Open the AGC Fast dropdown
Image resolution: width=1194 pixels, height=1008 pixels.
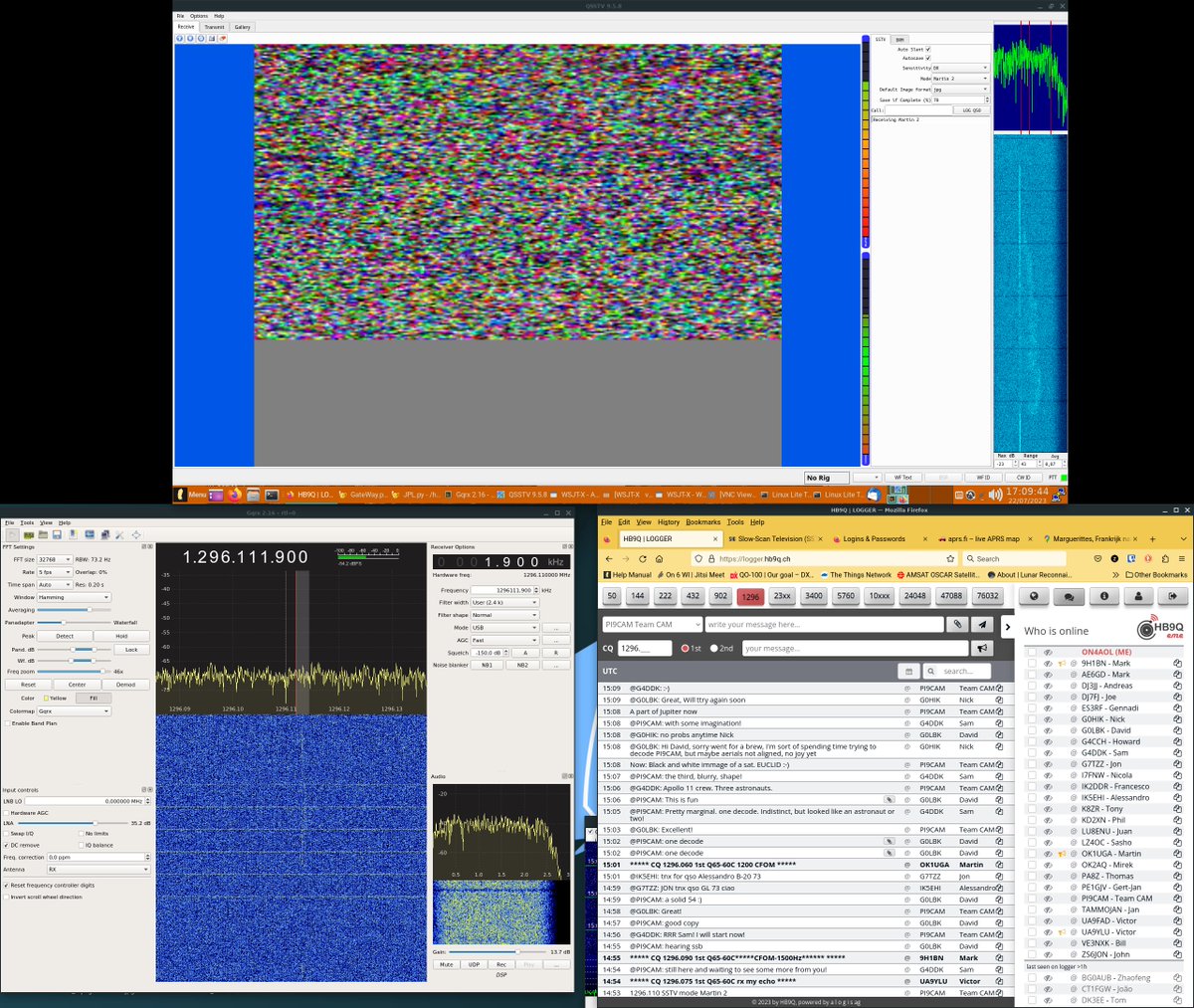point(504,640)
